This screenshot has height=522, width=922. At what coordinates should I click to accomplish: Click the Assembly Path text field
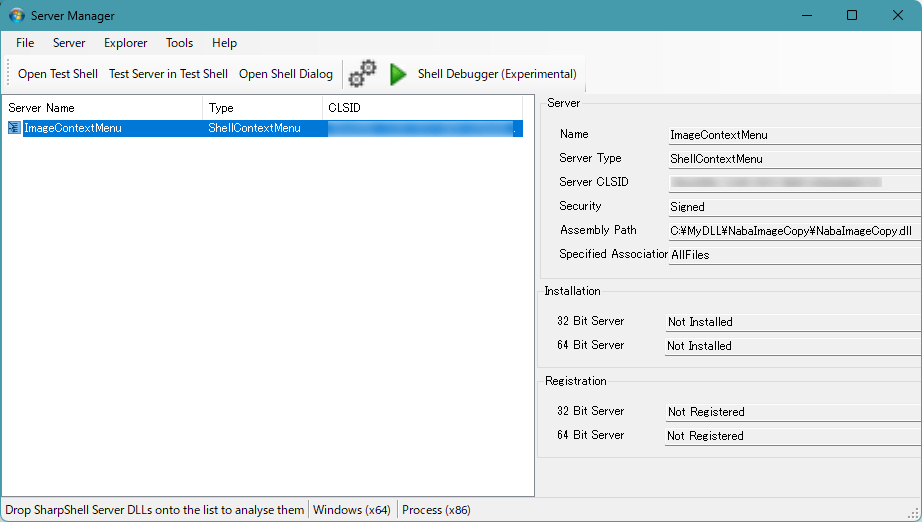(792, 231)
